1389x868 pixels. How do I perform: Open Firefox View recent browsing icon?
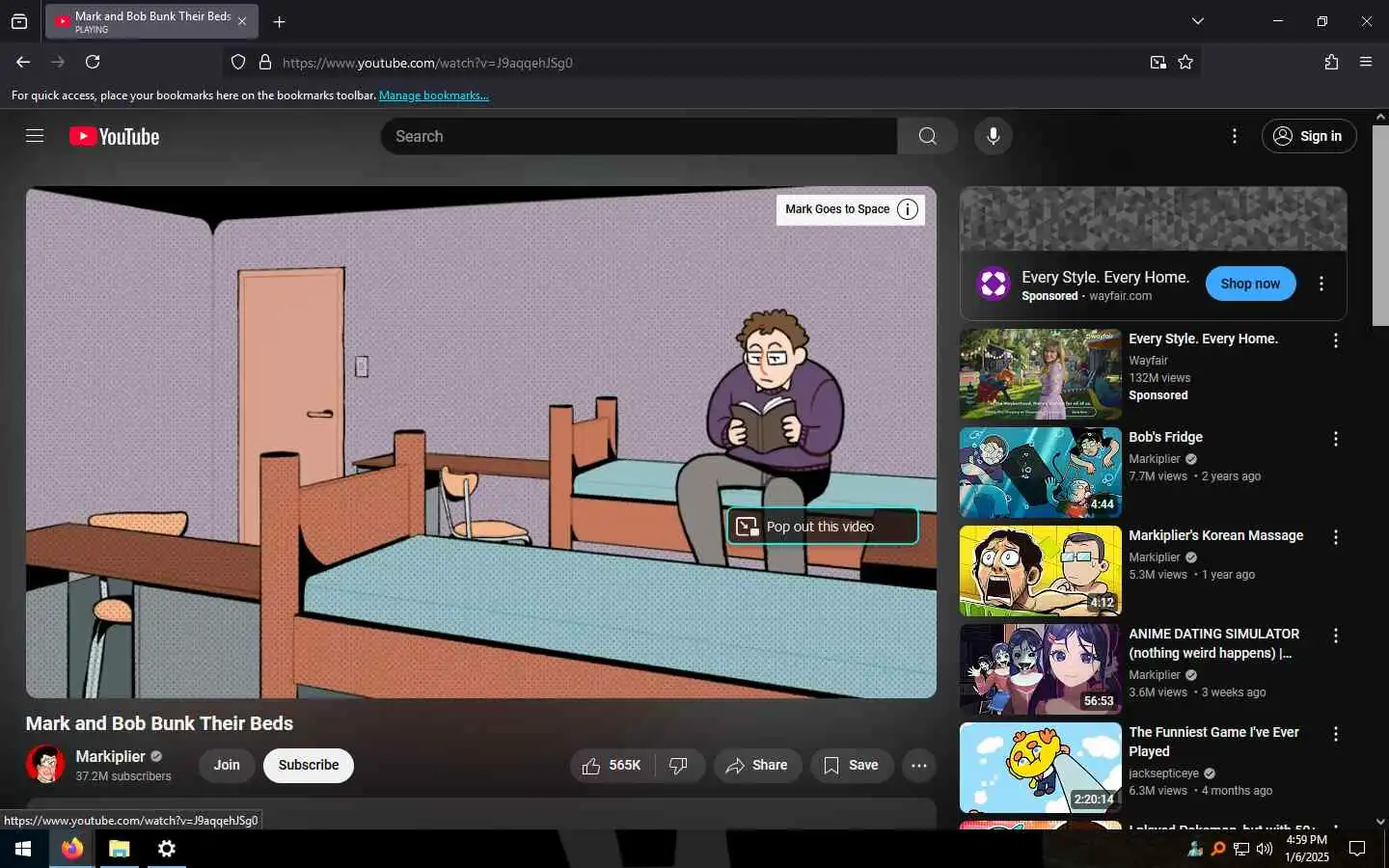coord(19,21)
